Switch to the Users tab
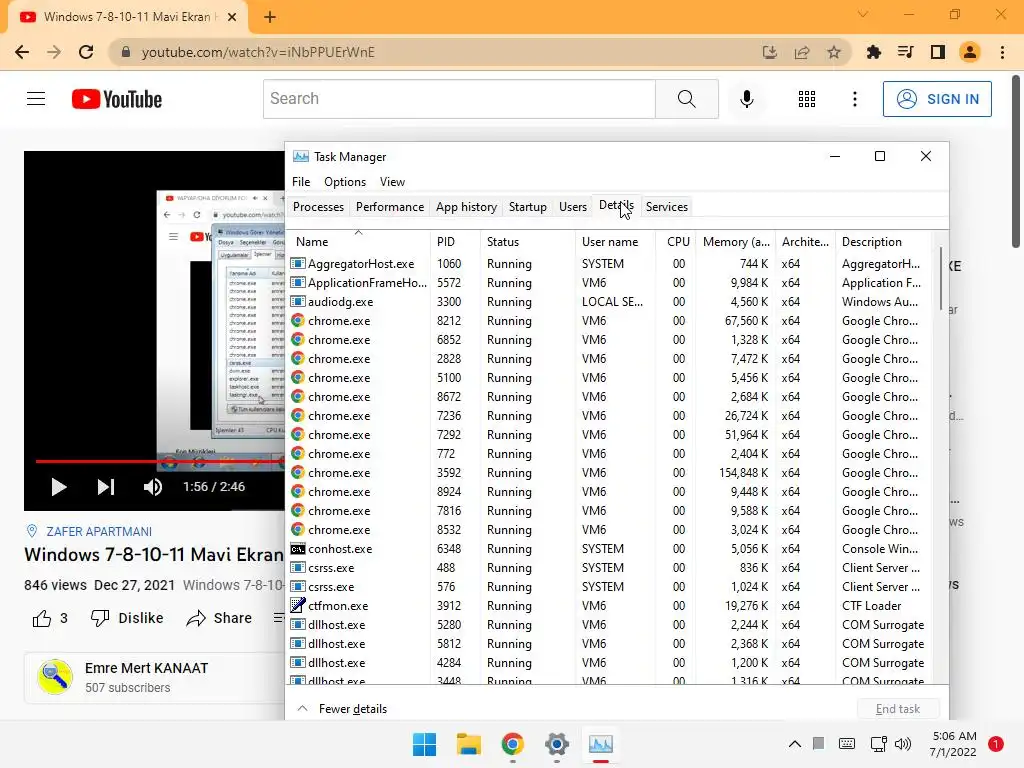 (x=573, y=207)
